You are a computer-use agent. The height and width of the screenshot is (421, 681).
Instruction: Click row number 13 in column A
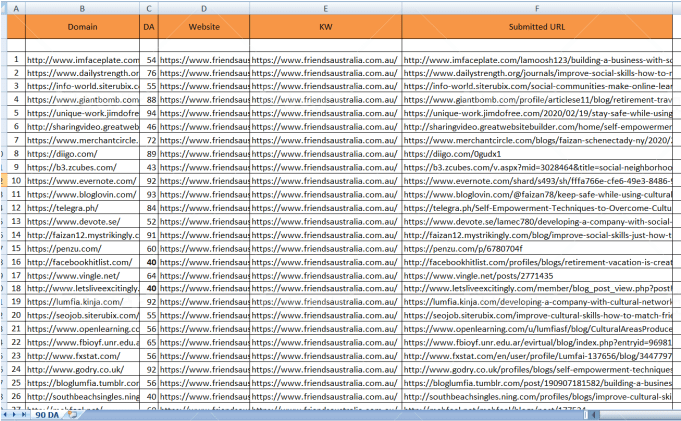pyautogui.click(x=16, y=221)
